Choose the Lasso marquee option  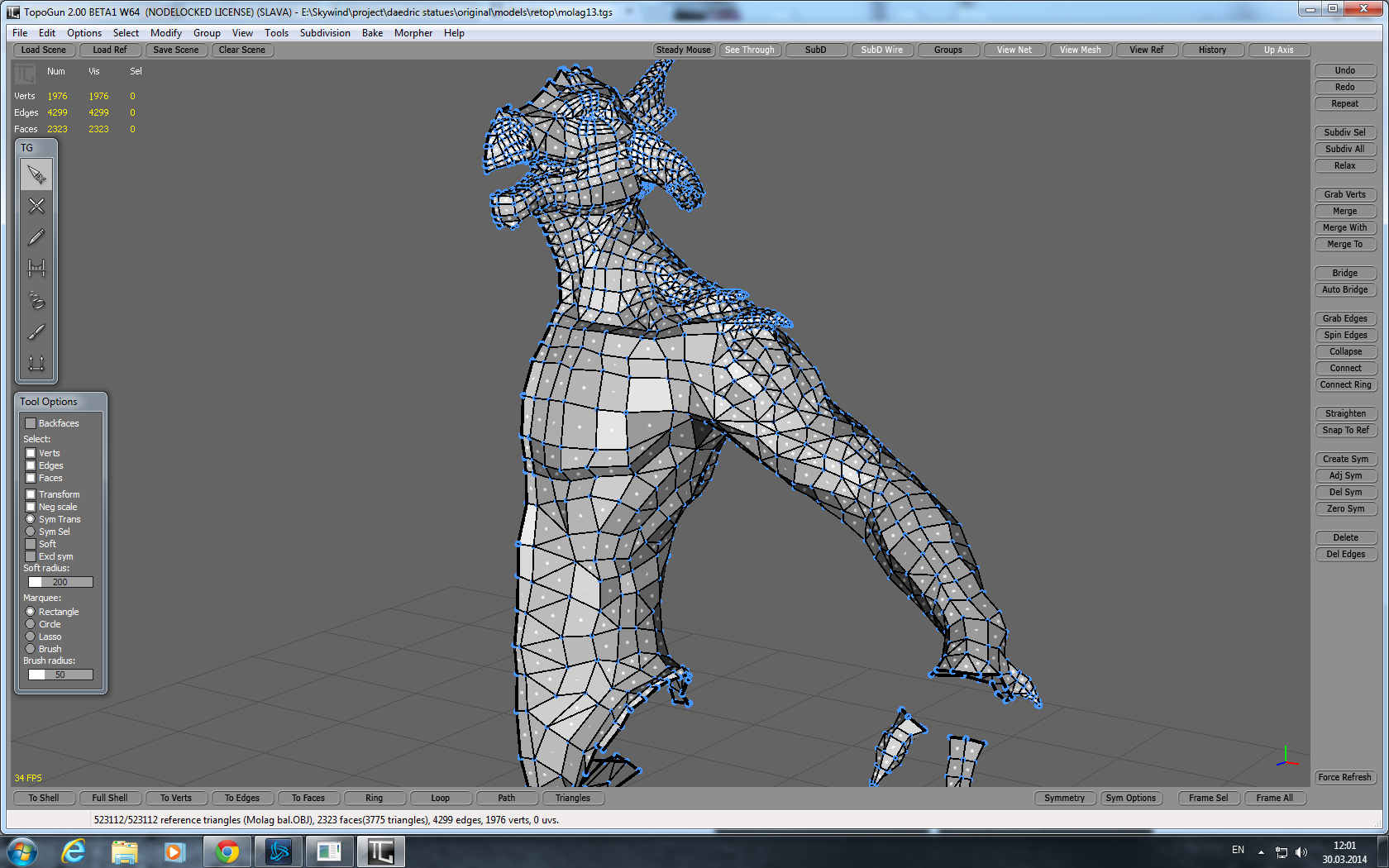coord(31,637)
